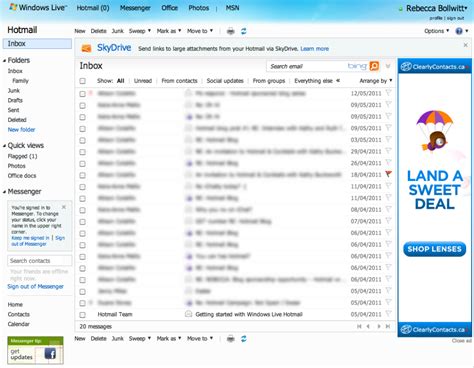Flag the message dated 29/04/2011
The image size is (474, 368).
(388, 151)
